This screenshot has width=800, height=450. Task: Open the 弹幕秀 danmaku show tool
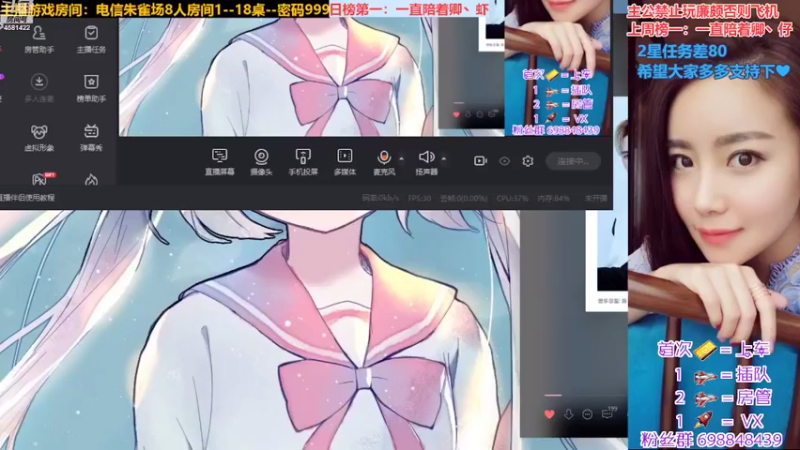pyautogui.click(x=91, y=138)
